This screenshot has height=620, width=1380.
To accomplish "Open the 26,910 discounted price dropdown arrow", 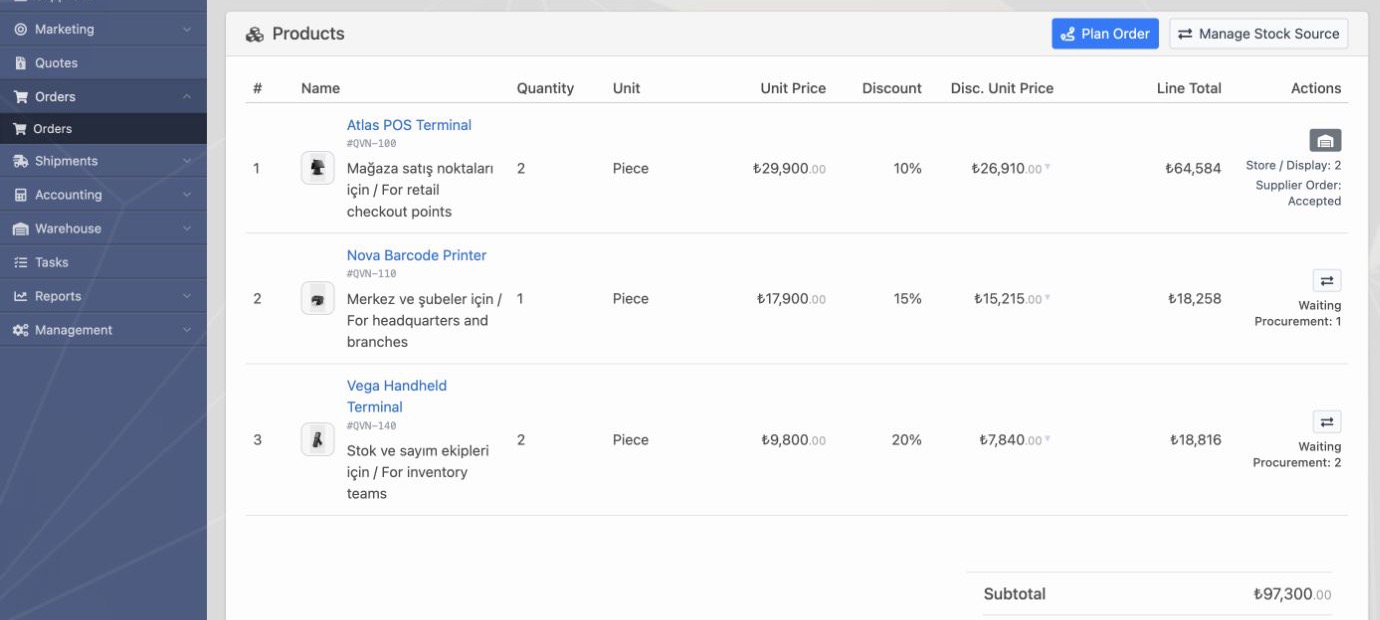I will click(1048, 168).
